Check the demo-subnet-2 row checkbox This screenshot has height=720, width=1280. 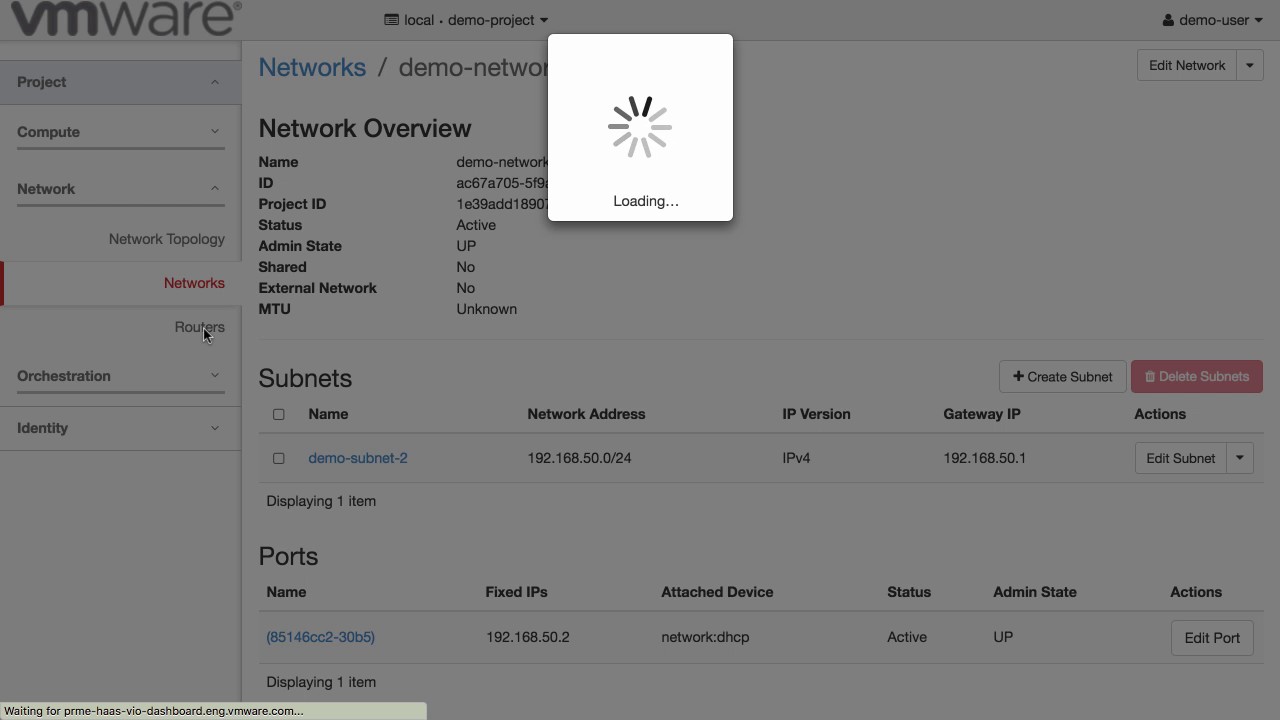click(x=279, y=458)
